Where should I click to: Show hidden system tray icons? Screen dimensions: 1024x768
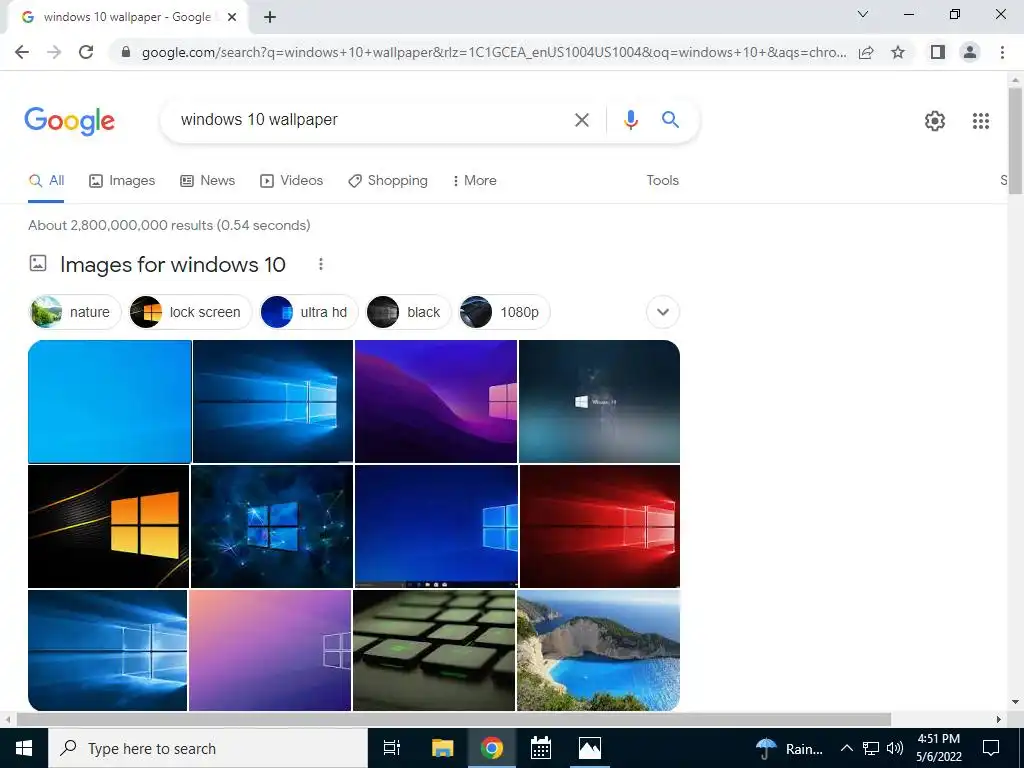point(846,748)
